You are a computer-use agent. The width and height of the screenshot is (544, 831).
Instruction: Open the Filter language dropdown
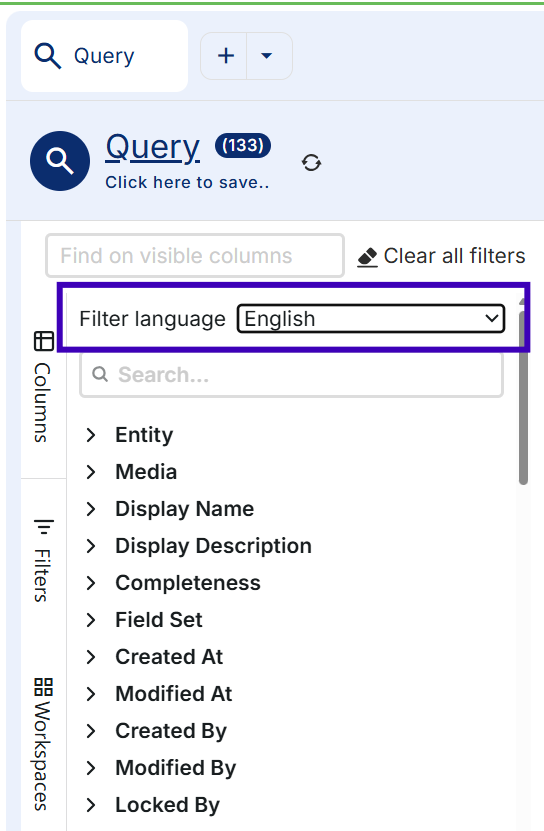pyautogui.click(x=371, y=319)
